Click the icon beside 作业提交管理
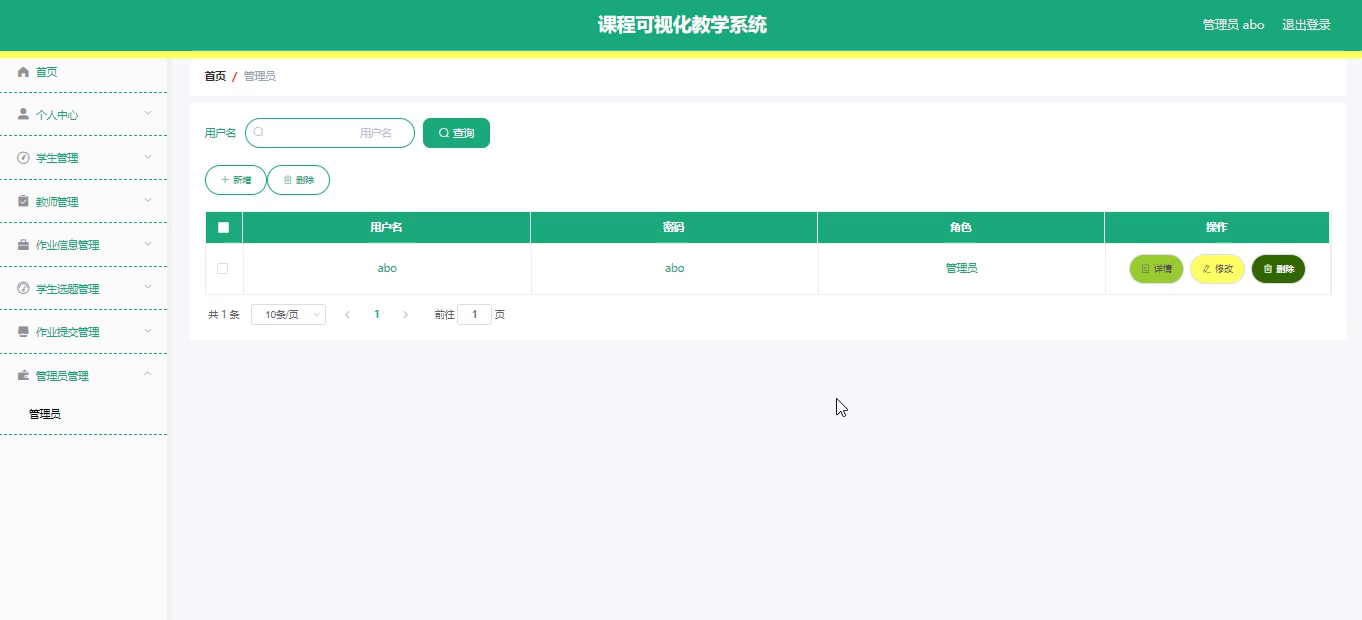1362x620 pixels. 24,332
